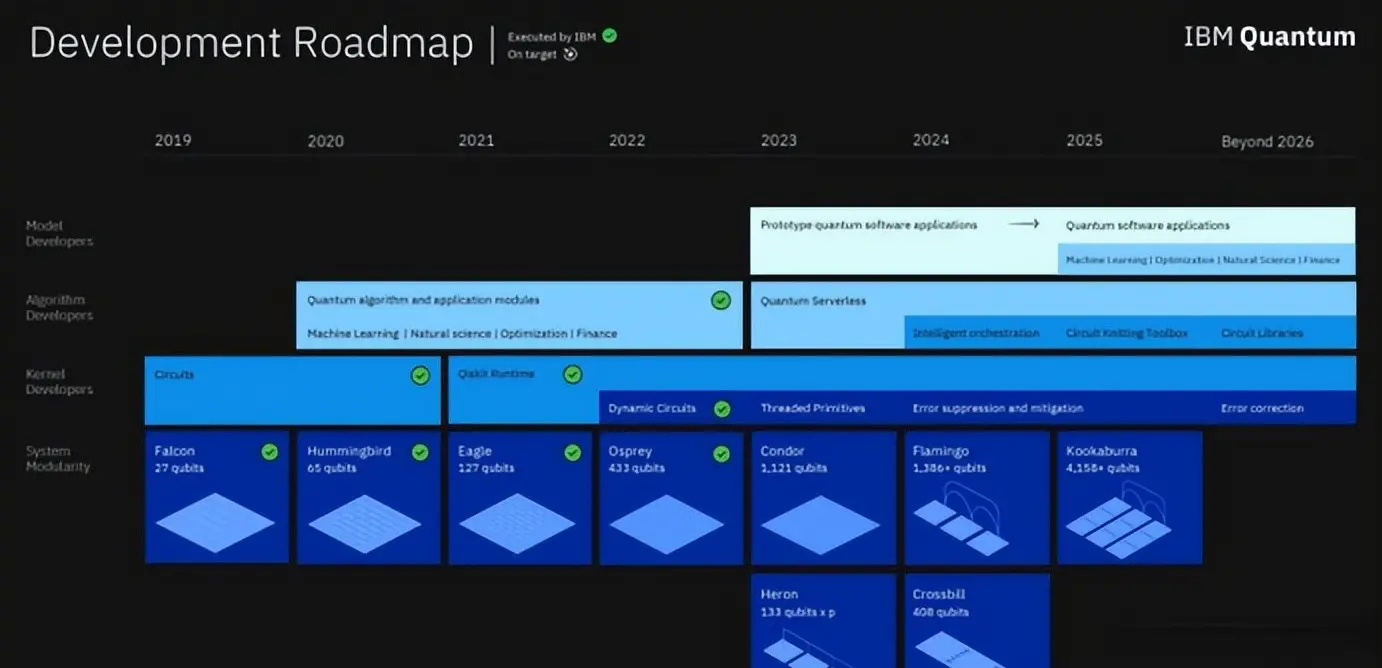Click the Executed by IBM legend text
This screenshot has width=1382, height=668.
tap(551, 36)
